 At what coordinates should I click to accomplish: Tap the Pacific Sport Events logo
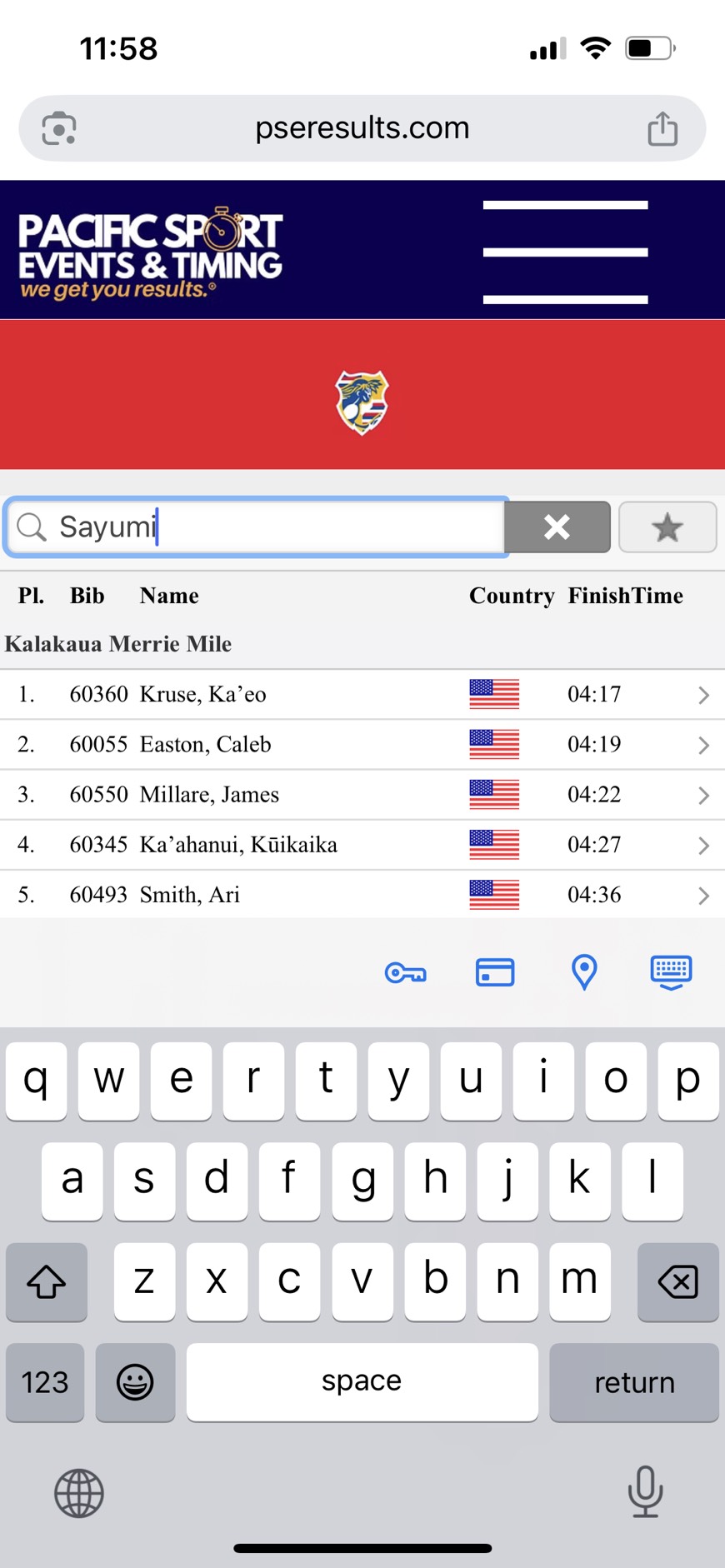pos(151,252)
